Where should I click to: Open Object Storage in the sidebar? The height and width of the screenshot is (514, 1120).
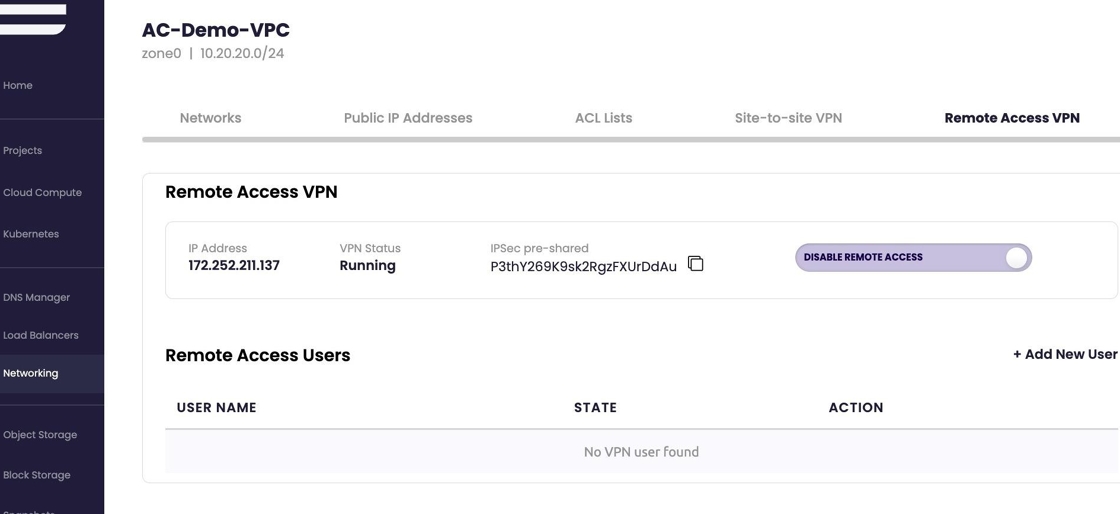[x=40, y=435]
